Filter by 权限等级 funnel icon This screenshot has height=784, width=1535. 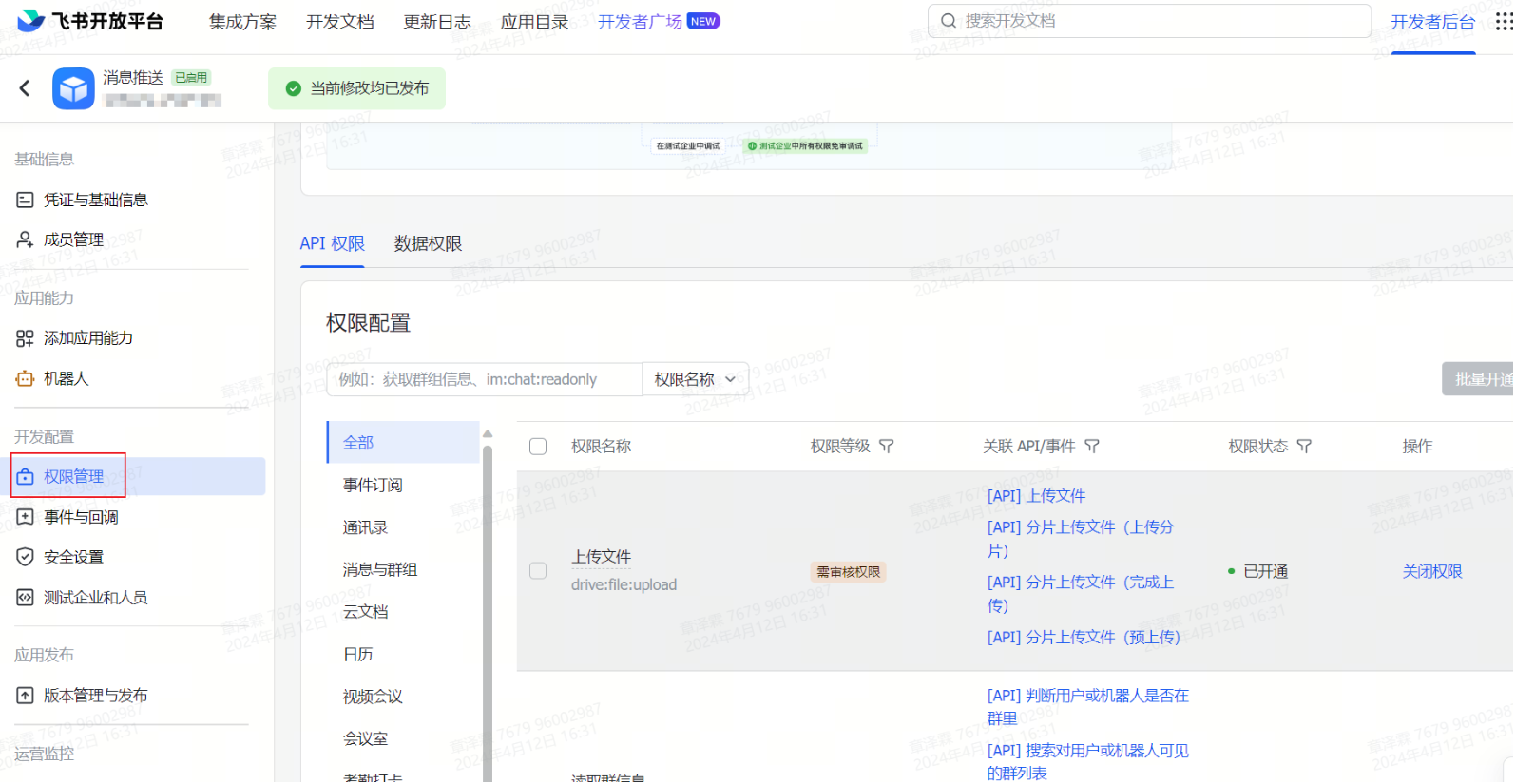click(886, 446)
